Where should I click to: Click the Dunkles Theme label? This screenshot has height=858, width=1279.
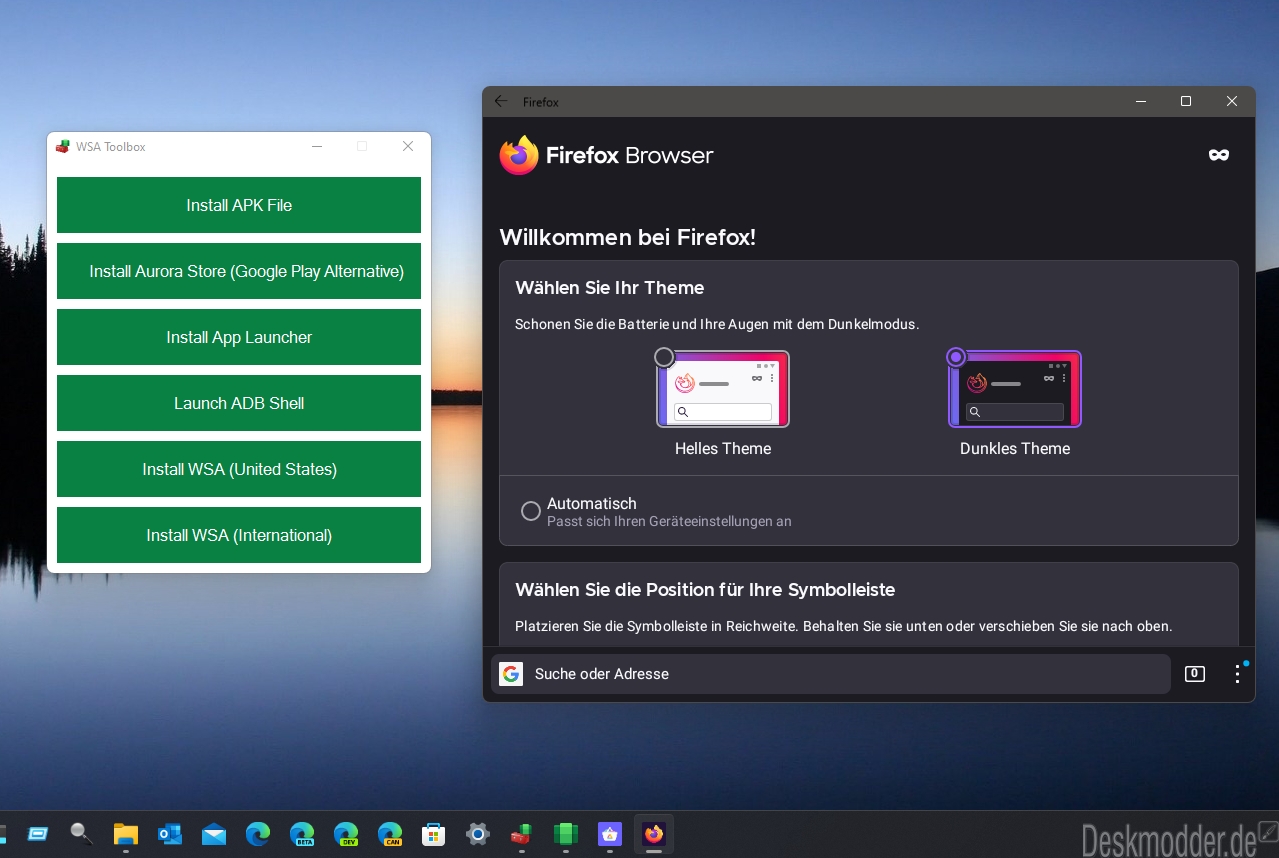(x=1015, y=449)
